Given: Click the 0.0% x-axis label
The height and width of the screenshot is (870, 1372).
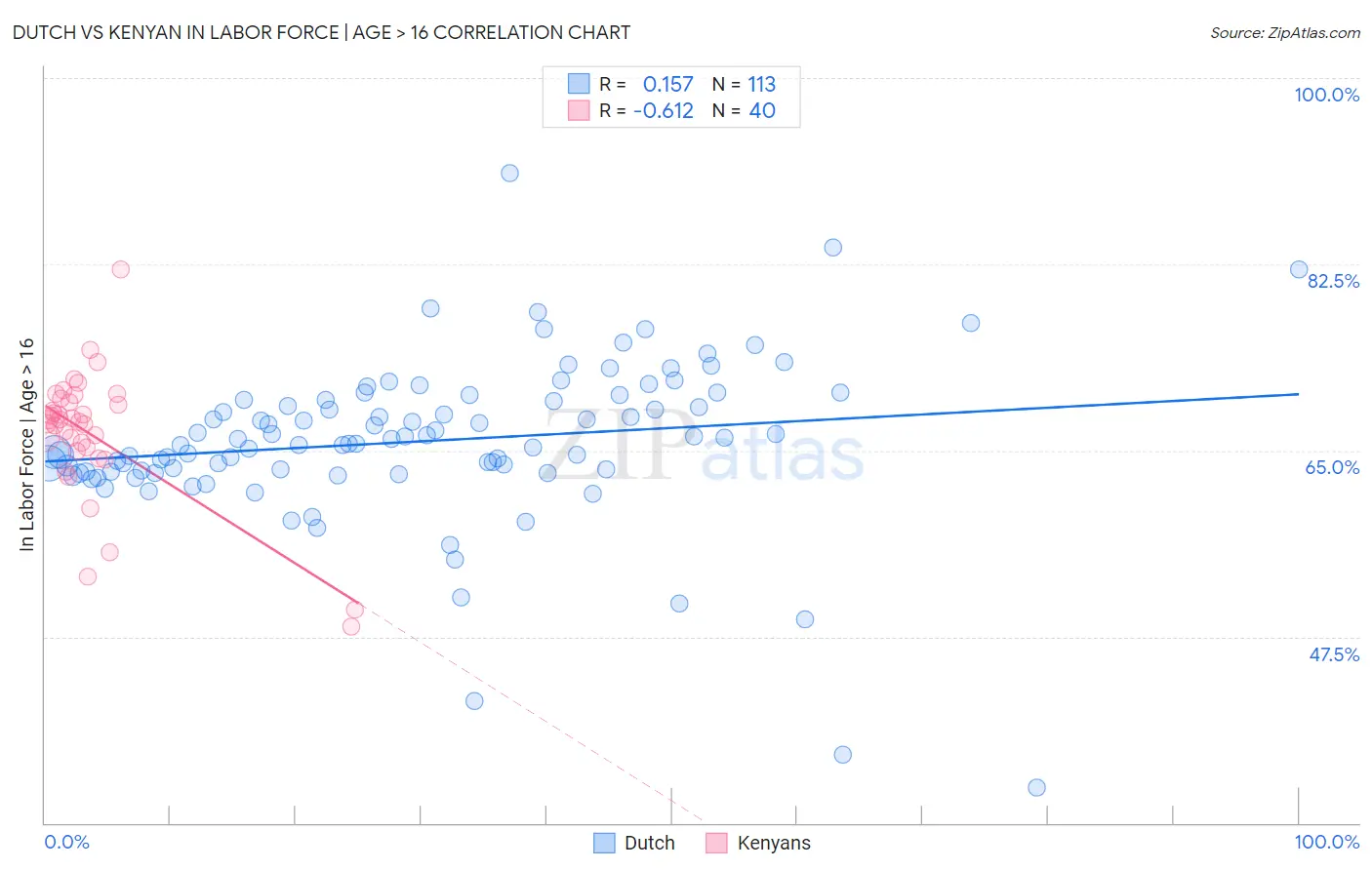Looking at the screenshot, I should (67, 842).
